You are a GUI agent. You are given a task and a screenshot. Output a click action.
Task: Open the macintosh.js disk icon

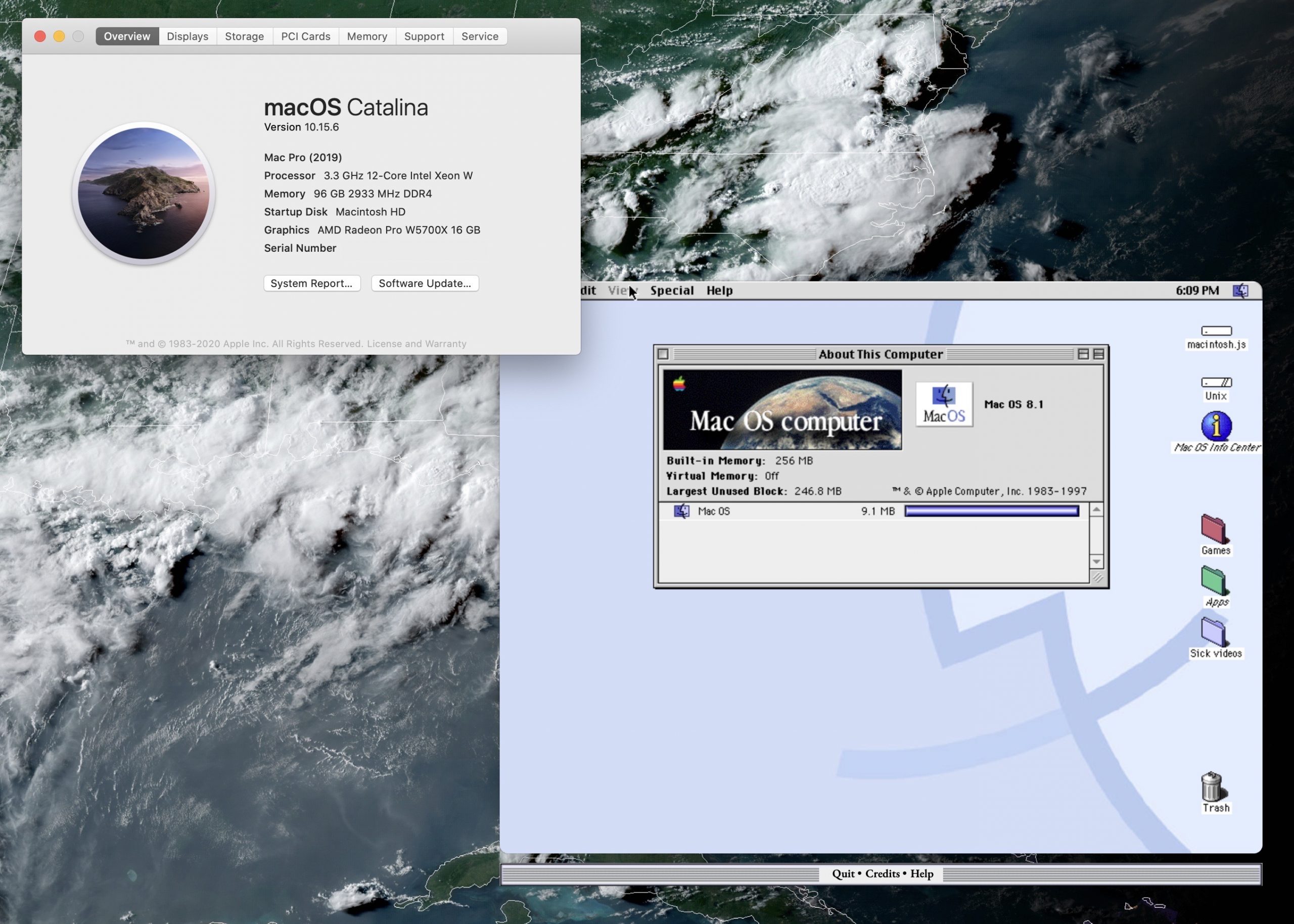1216,331
